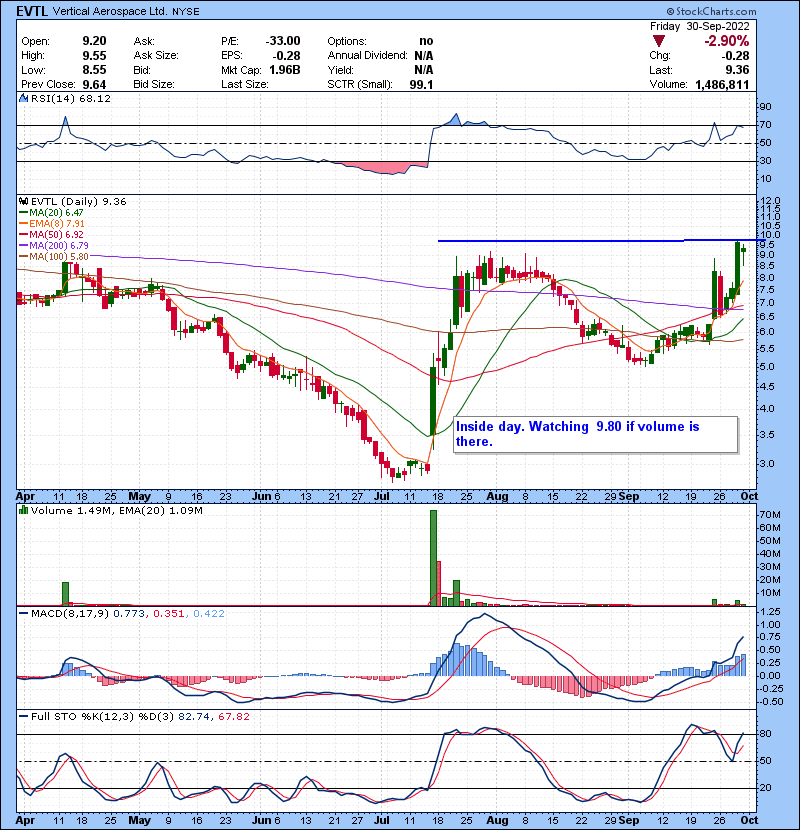Click the blue 9.80 resistance line

click(x=601, y=241)
